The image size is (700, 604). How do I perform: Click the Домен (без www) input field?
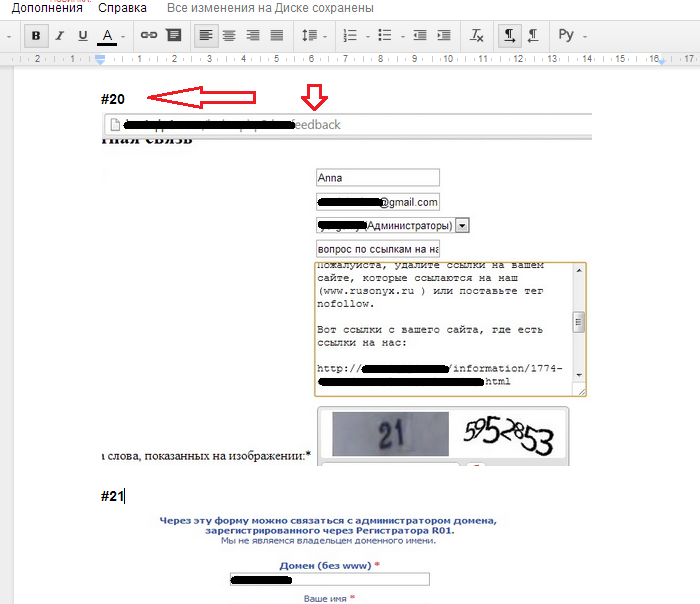(x=329, y=579)
